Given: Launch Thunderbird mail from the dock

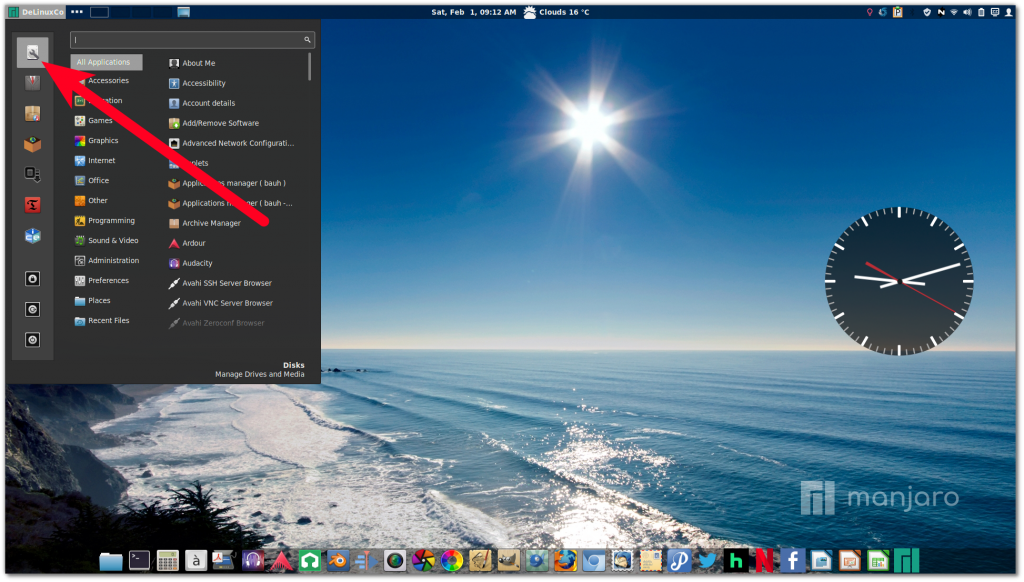Looking at the screenshot, I should point(622,560).
